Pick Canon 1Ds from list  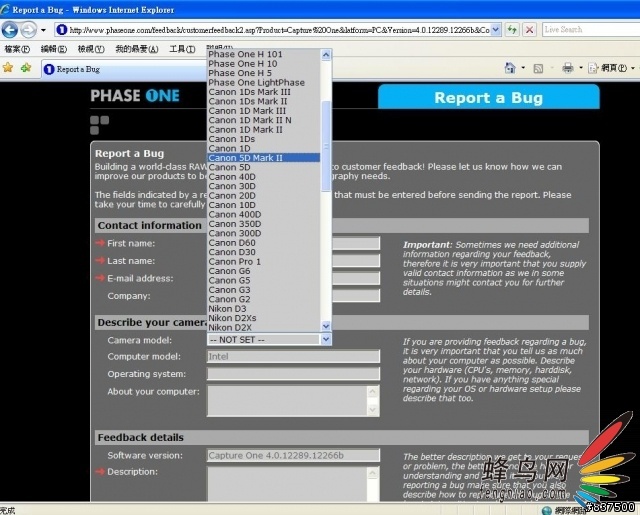(264, 139)
